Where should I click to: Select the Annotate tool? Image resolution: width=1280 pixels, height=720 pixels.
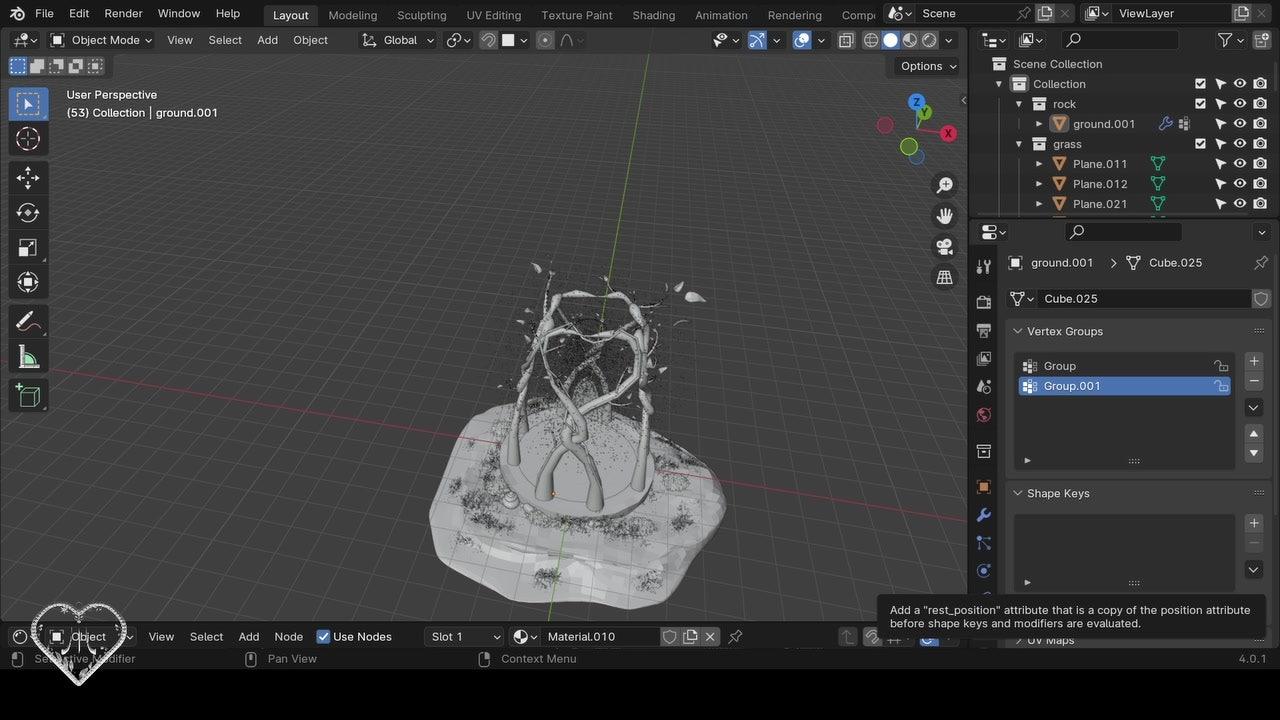28,322
